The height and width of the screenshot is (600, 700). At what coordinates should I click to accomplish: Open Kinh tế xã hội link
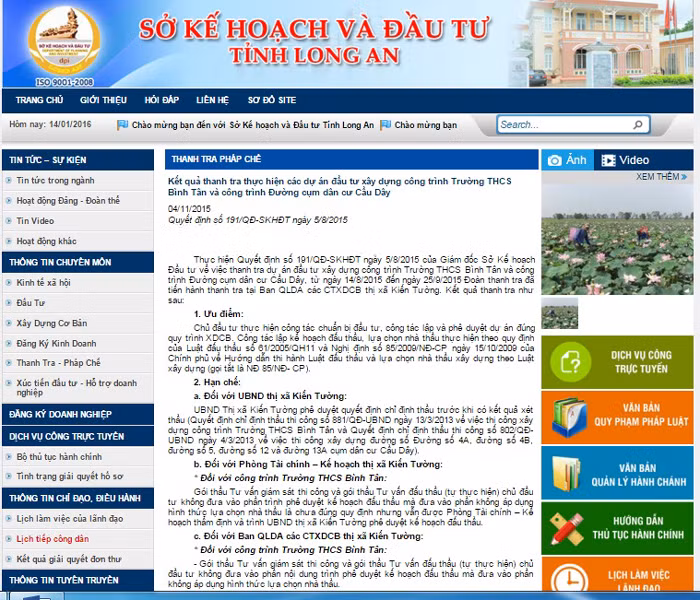[x=43, y=283]
